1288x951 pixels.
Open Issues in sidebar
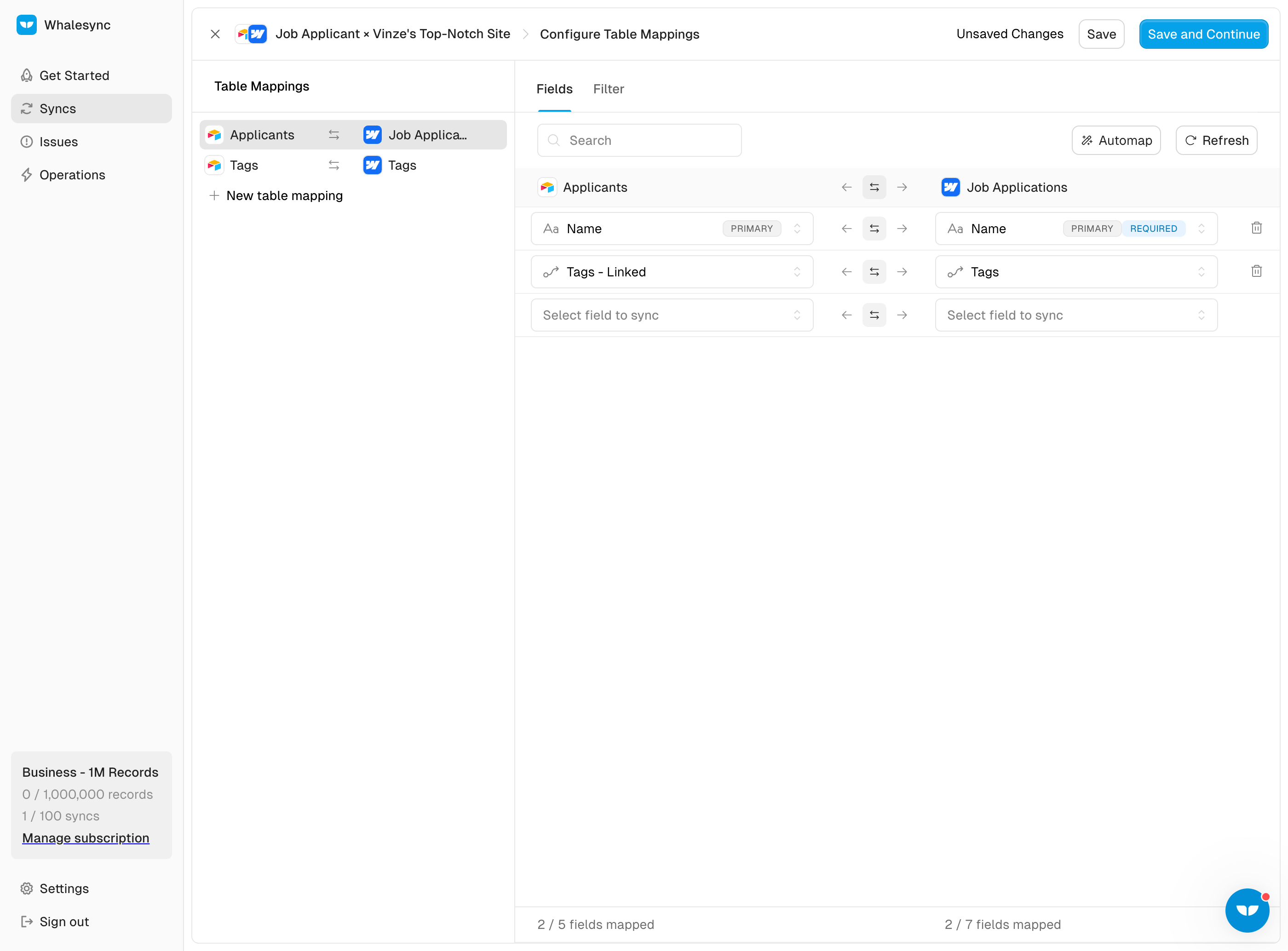click(91, 142)
